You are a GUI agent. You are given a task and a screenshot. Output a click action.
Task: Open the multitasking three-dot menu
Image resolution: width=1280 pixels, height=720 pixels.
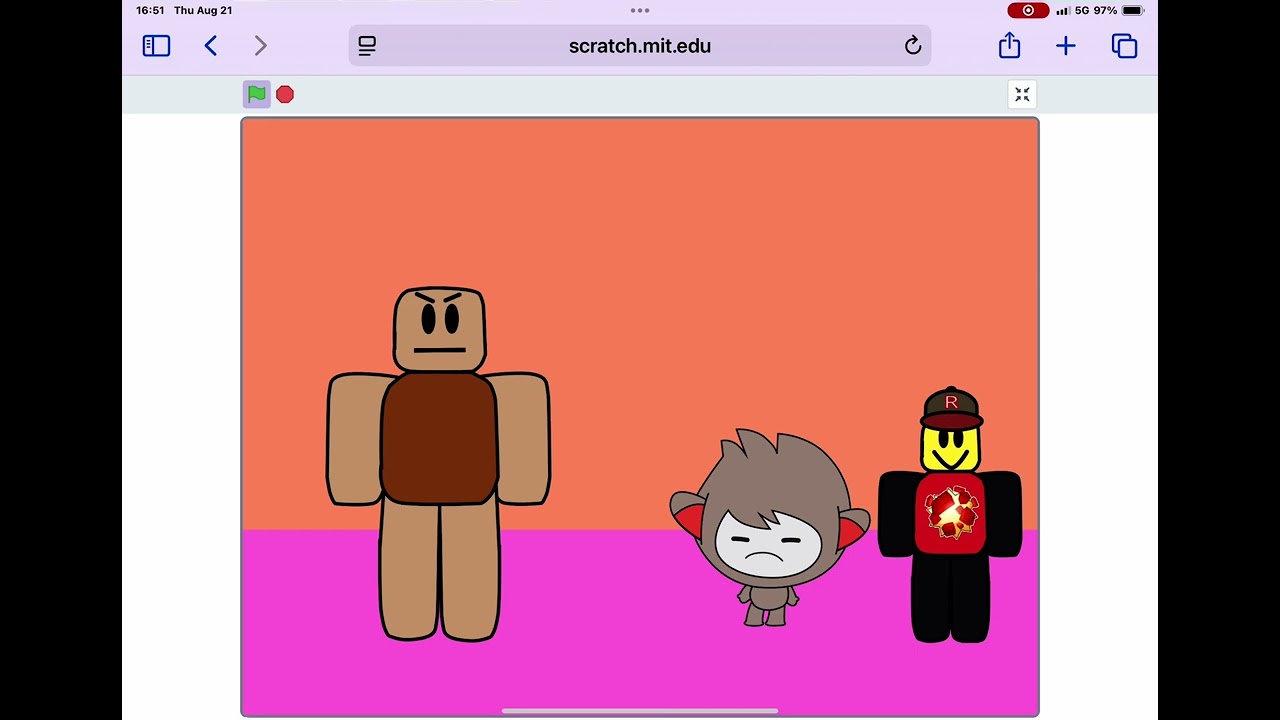pos(640,11)
